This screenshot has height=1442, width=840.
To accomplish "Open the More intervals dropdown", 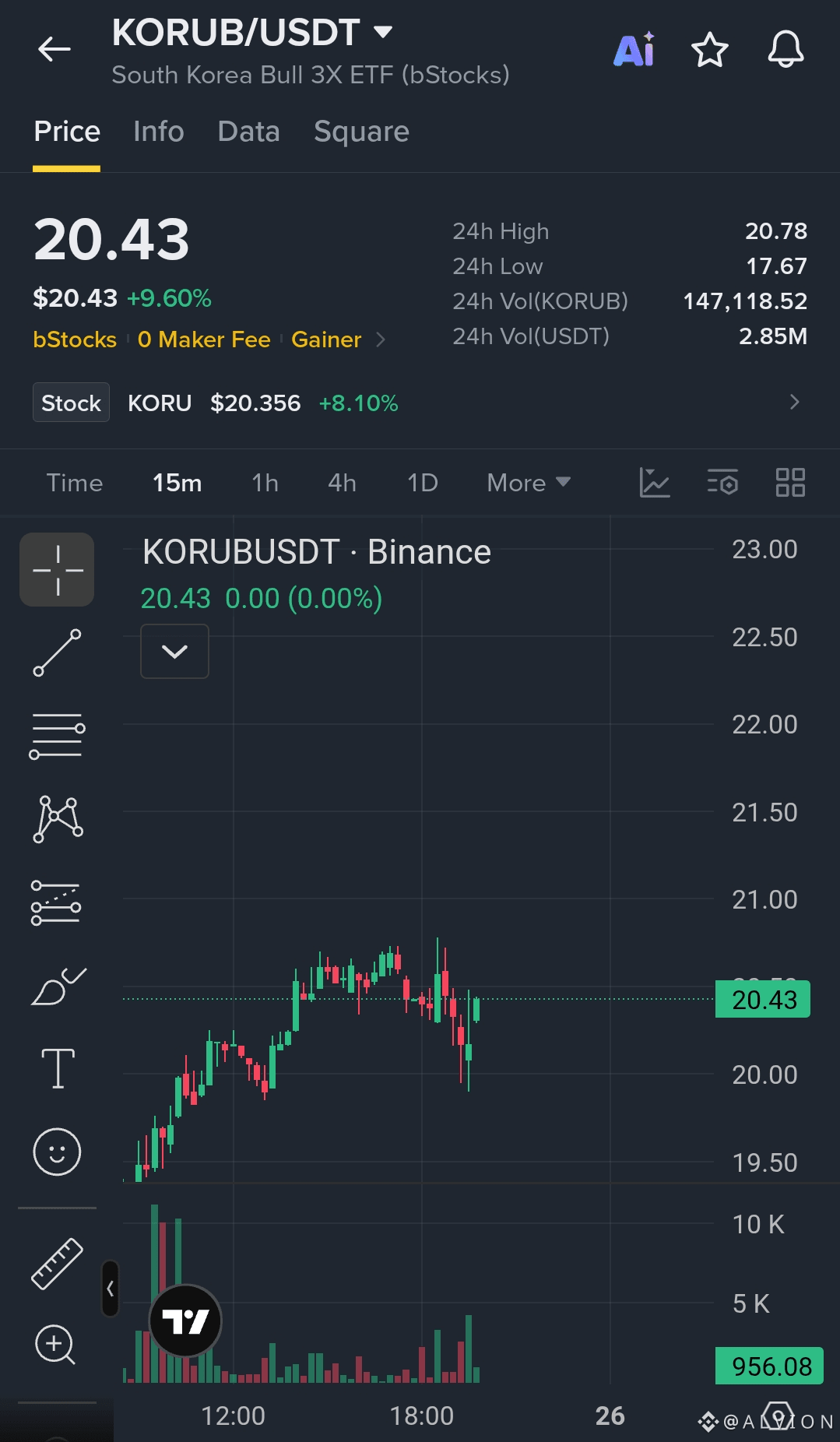I will tap(529, 483).
